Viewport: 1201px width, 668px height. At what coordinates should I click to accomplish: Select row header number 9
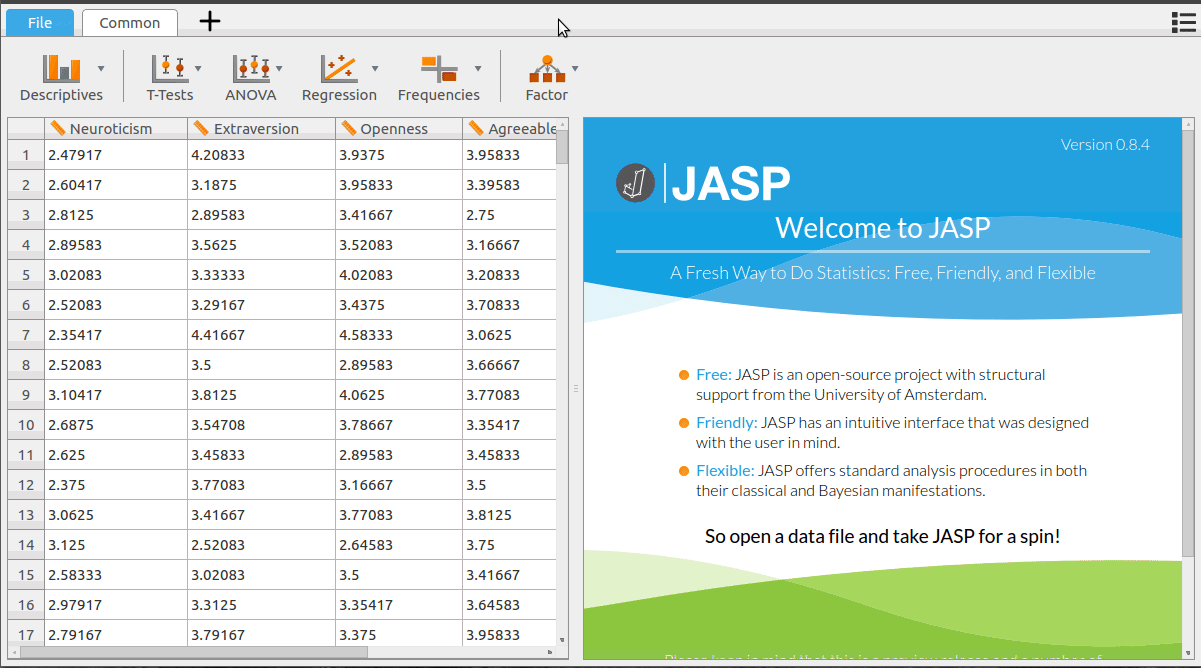(x=26, y=395)
